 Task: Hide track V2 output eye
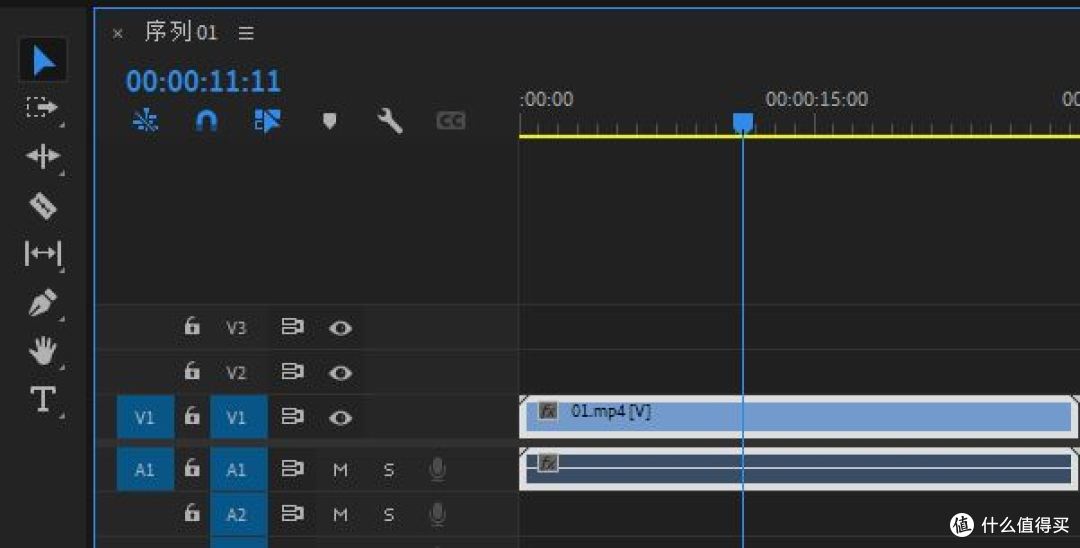(x=340, y=372)
